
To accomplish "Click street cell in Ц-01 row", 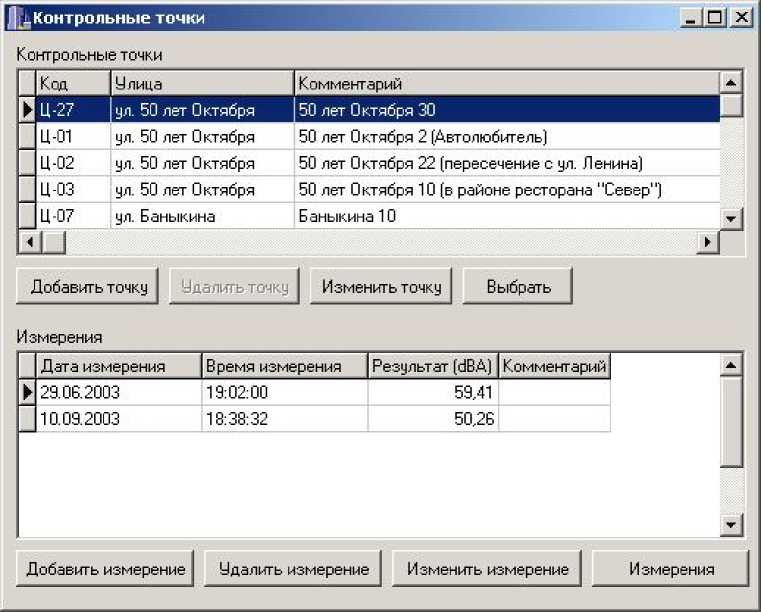I will 202,136.
